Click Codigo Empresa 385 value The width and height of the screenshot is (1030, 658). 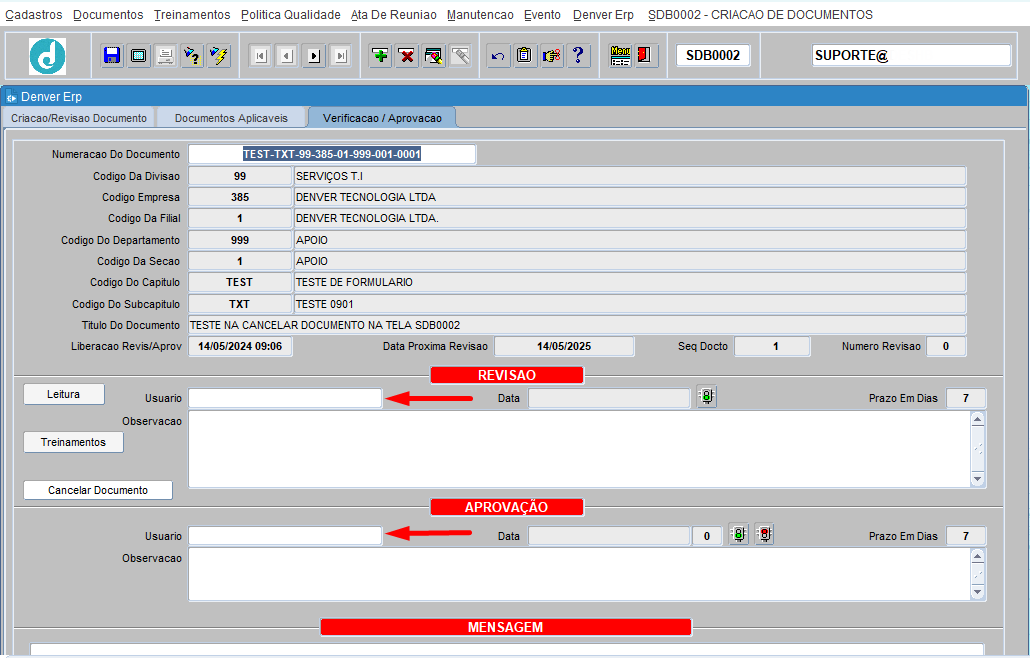pyautogui.click(x=240, y=197)
